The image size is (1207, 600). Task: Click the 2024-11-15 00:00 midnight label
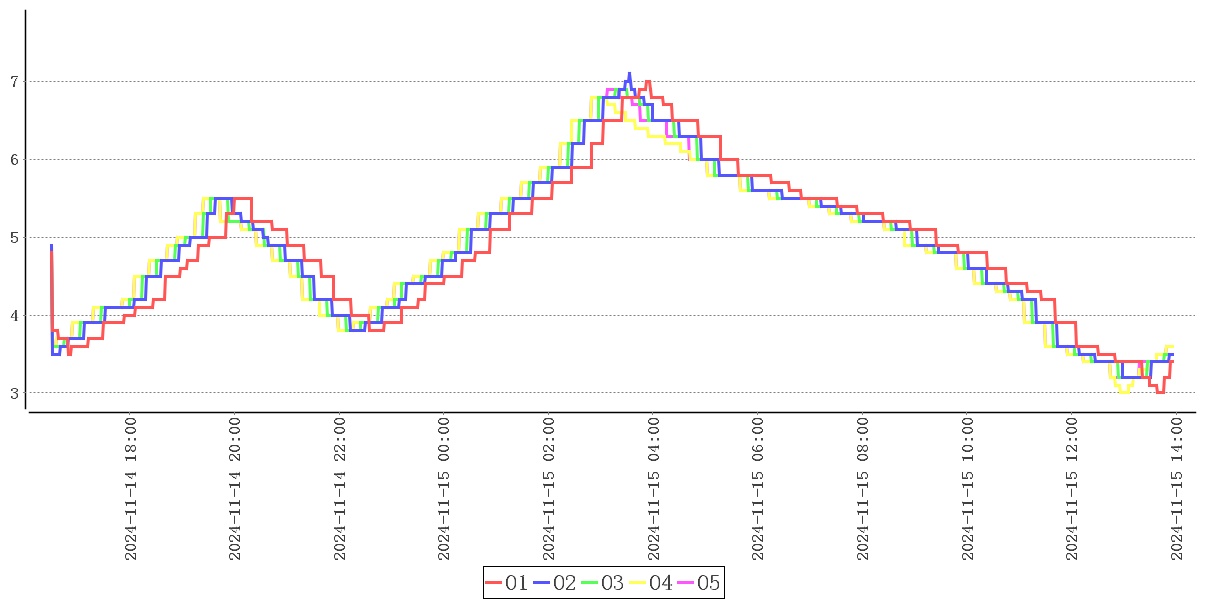[x=444, y=489]
